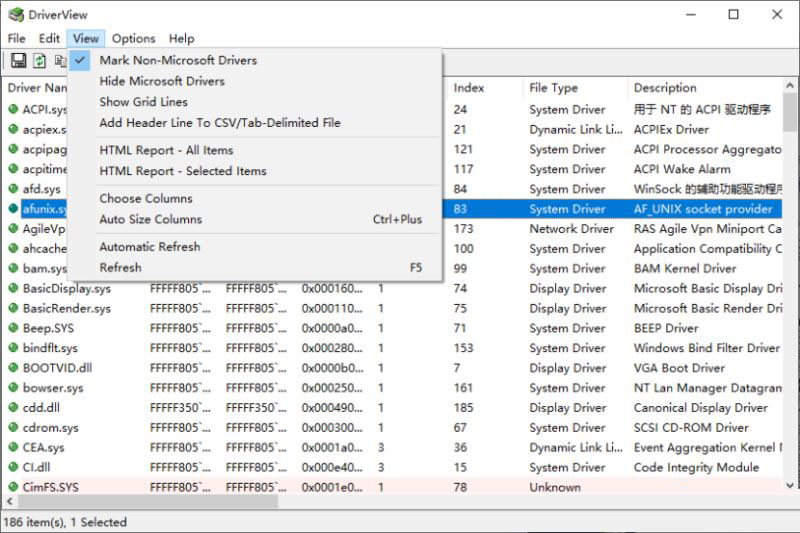
Task: Click the Refresh toolbar icon
Action: [40, 61]
